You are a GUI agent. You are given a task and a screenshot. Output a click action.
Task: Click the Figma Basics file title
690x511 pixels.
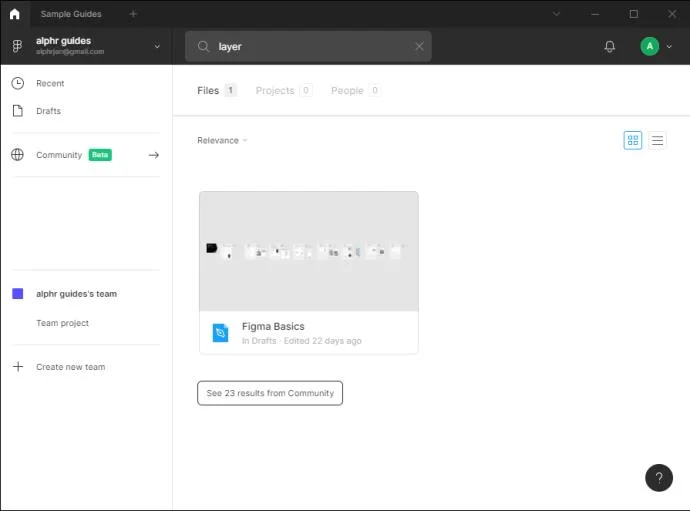[x=273, y=326]
